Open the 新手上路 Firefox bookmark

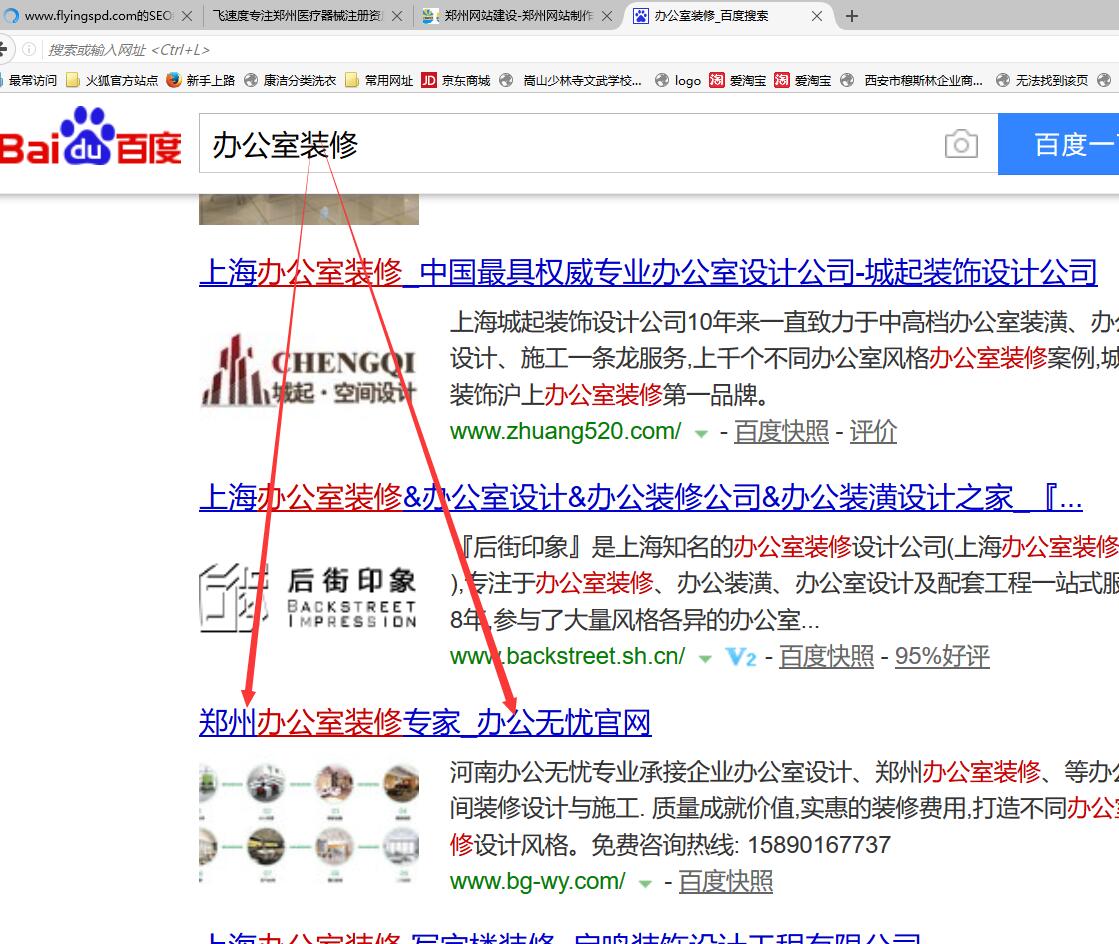click(x=201, y=81)
